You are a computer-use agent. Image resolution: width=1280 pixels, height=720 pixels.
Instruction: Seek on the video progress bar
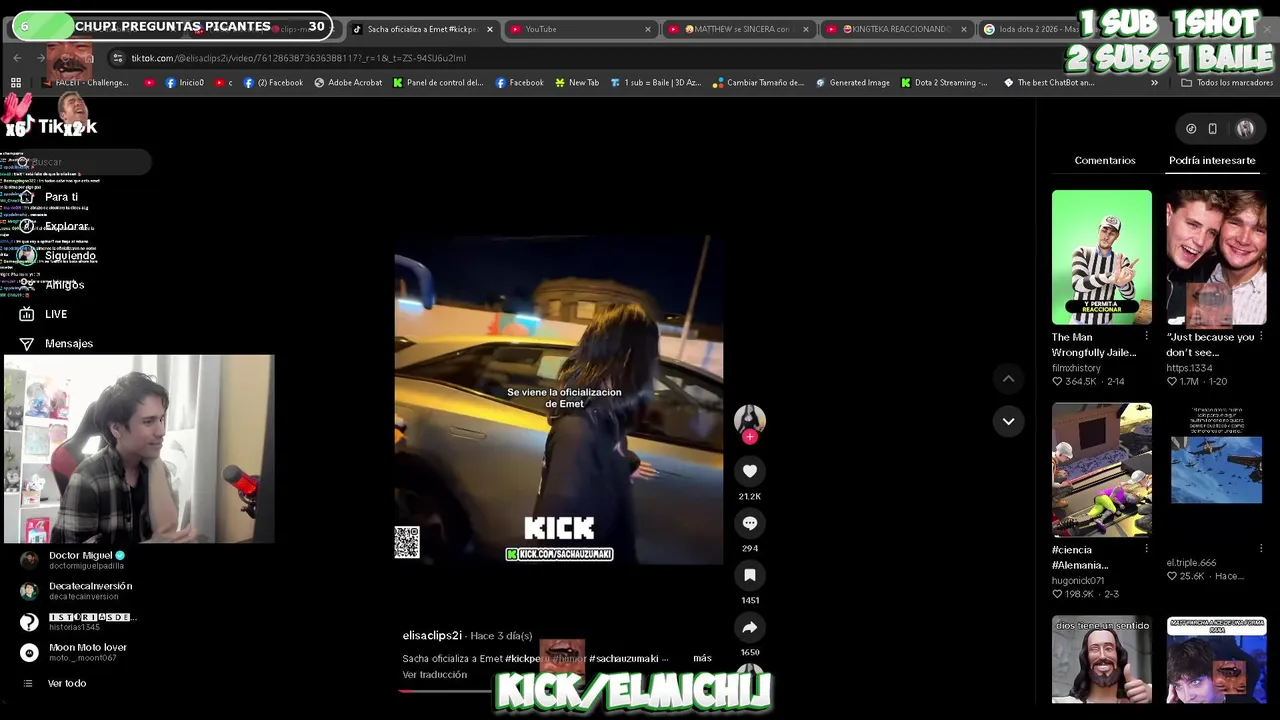(560, 690)
